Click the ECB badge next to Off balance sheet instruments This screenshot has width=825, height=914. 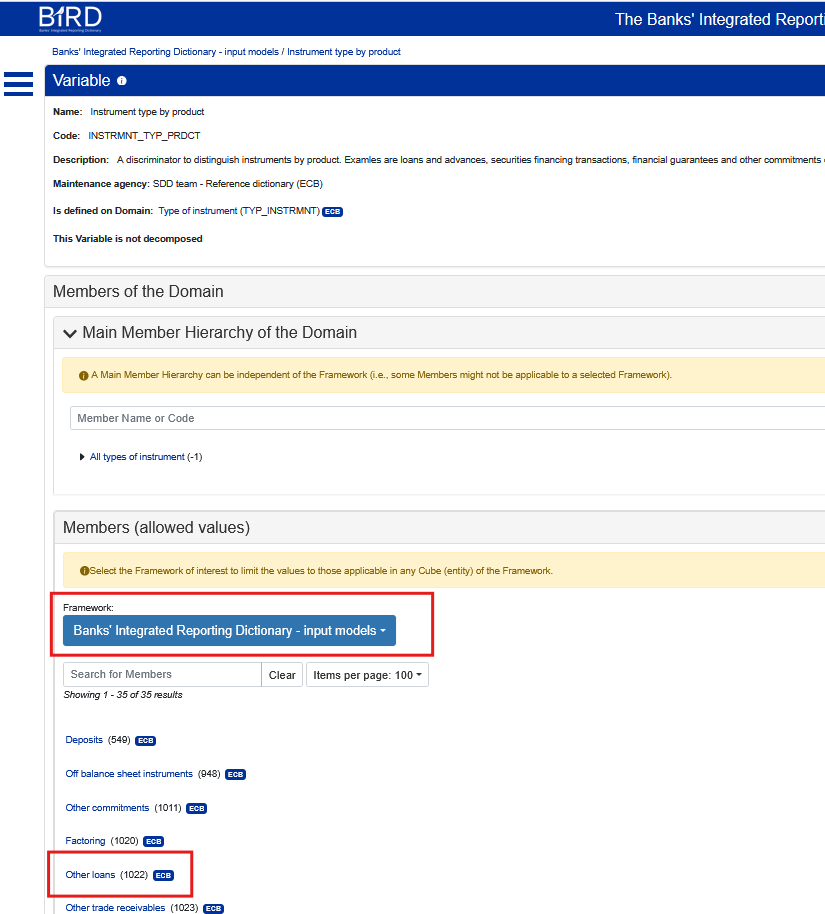point(236,774)
